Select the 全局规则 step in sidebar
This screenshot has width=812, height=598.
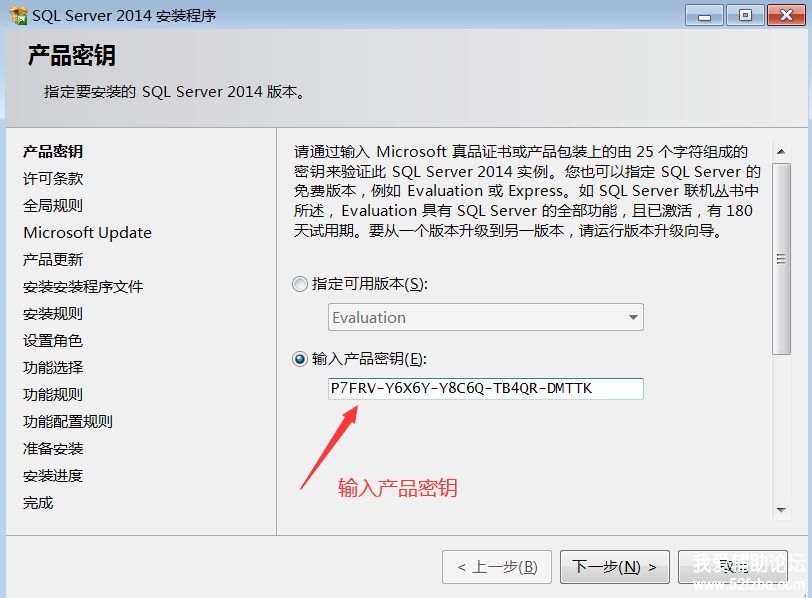(53, 206)
